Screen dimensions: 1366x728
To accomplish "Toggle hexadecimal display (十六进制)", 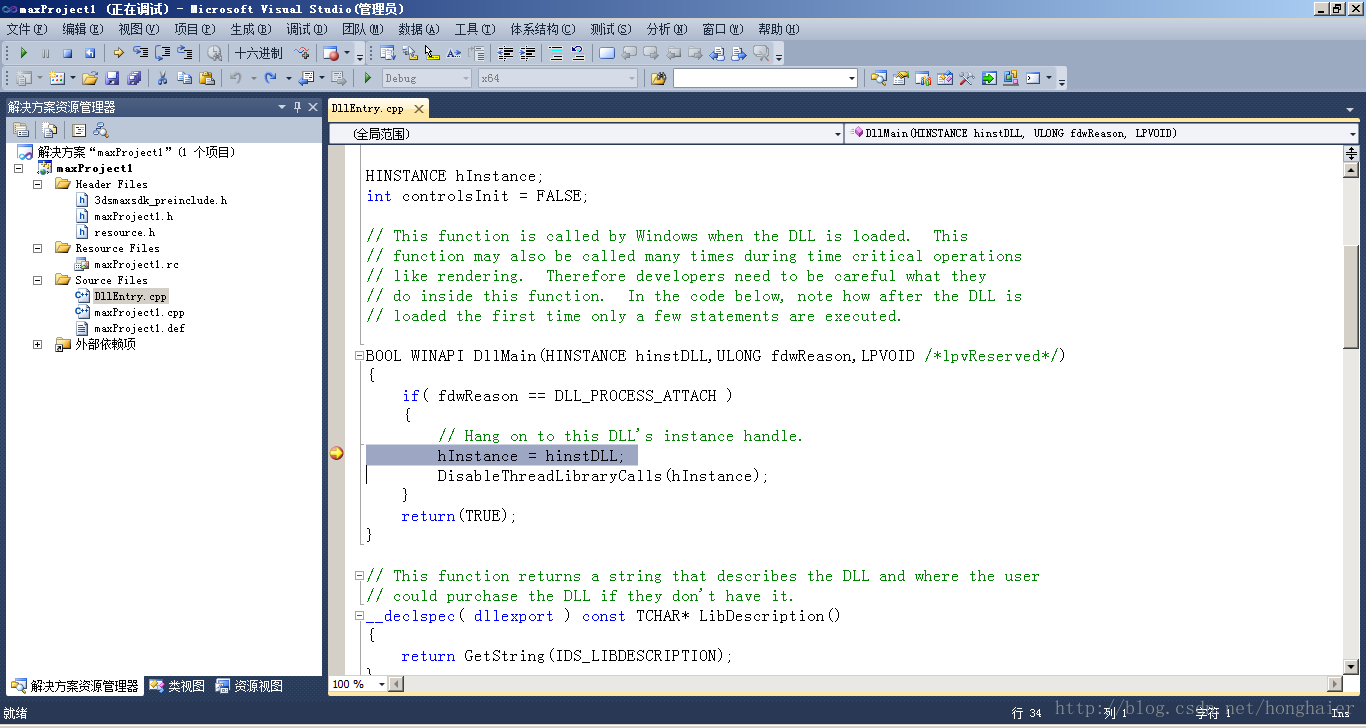I will 258,53.
